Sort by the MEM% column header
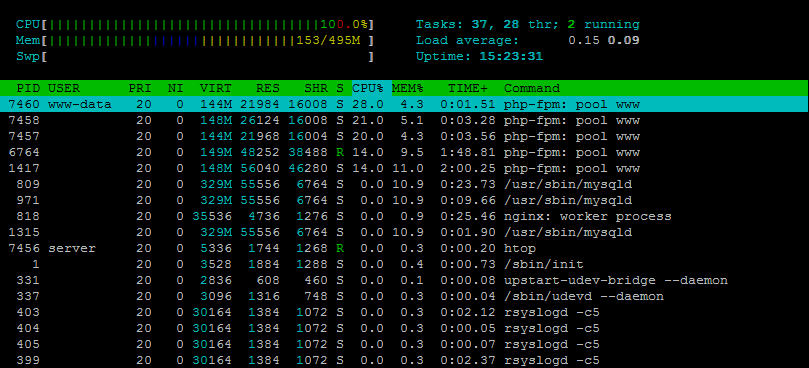The image size is (809, 368). [x=408, y=88]
